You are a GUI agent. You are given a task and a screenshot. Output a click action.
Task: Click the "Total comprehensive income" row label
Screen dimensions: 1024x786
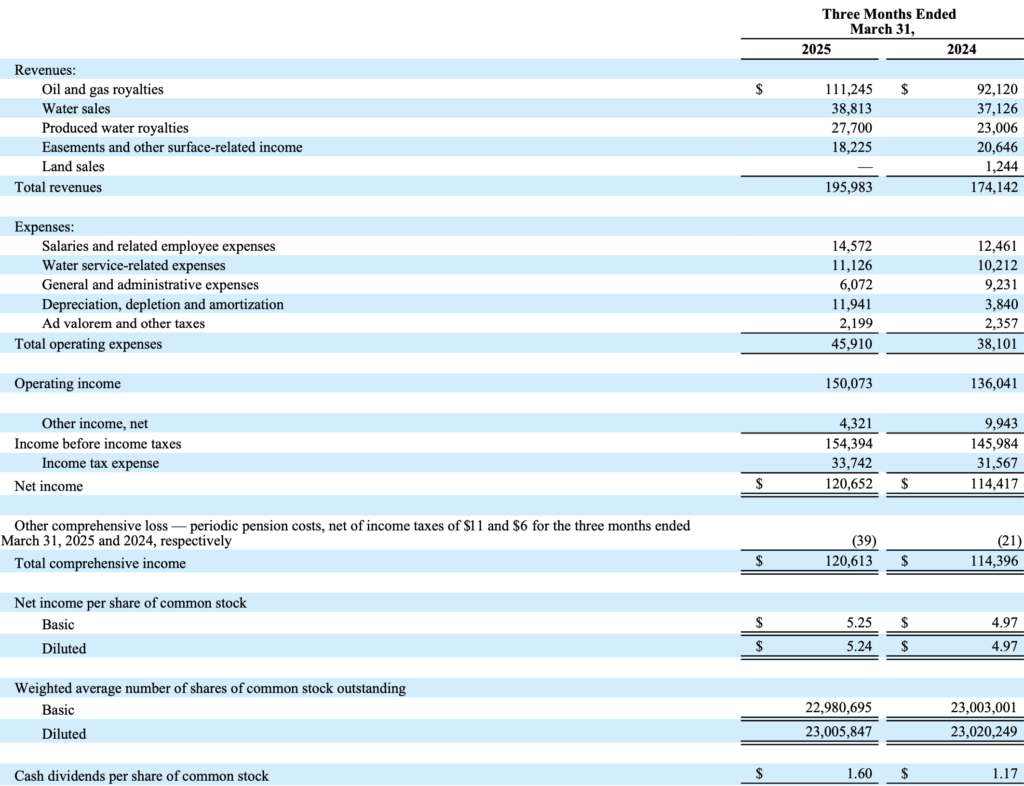click(x=100, y=563)
